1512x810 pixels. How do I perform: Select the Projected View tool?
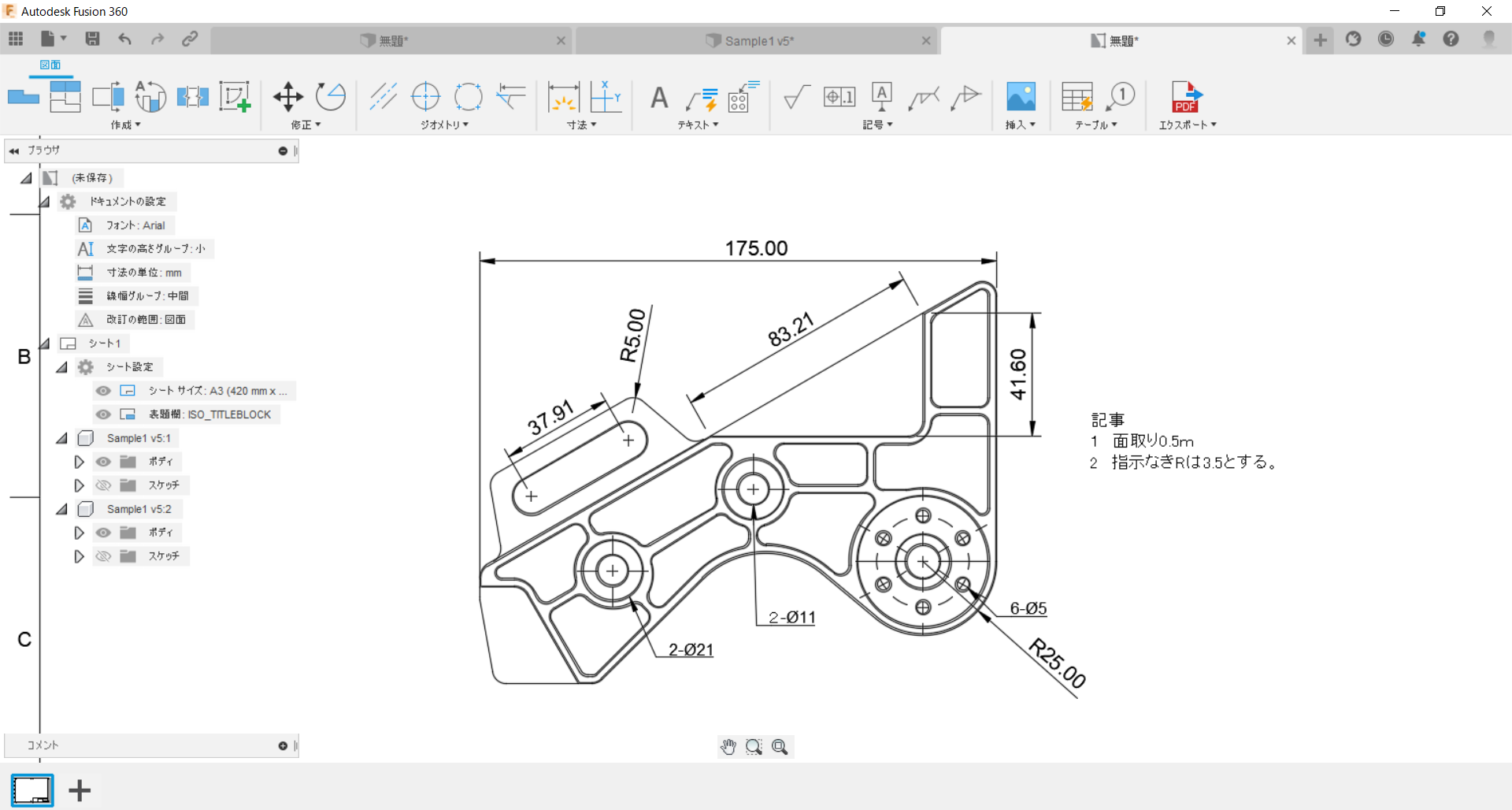(x=65, y=97)
